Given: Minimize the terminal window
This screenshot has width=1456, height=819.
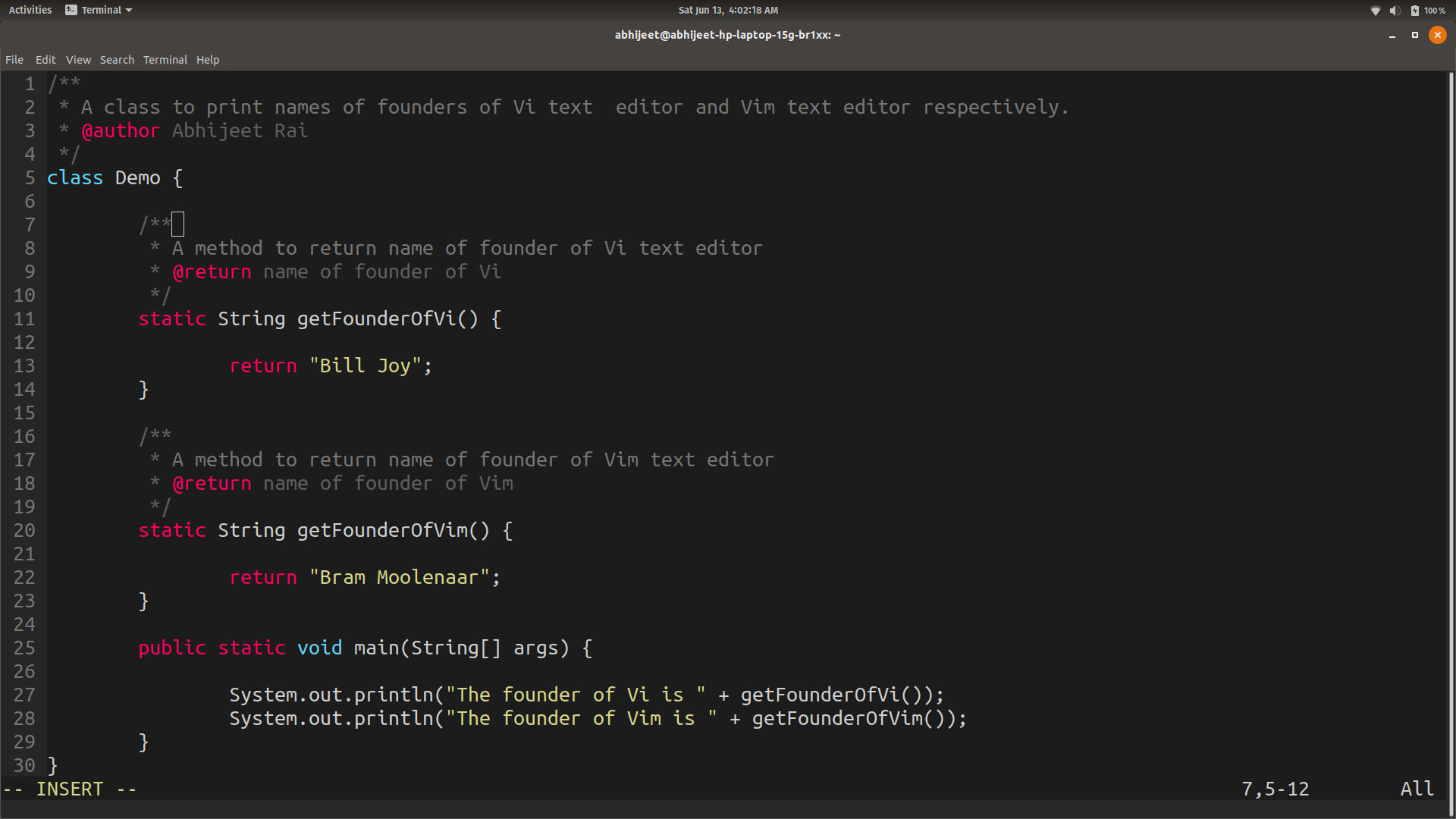Looking at the screenshot, I should tap(1392, 35).
